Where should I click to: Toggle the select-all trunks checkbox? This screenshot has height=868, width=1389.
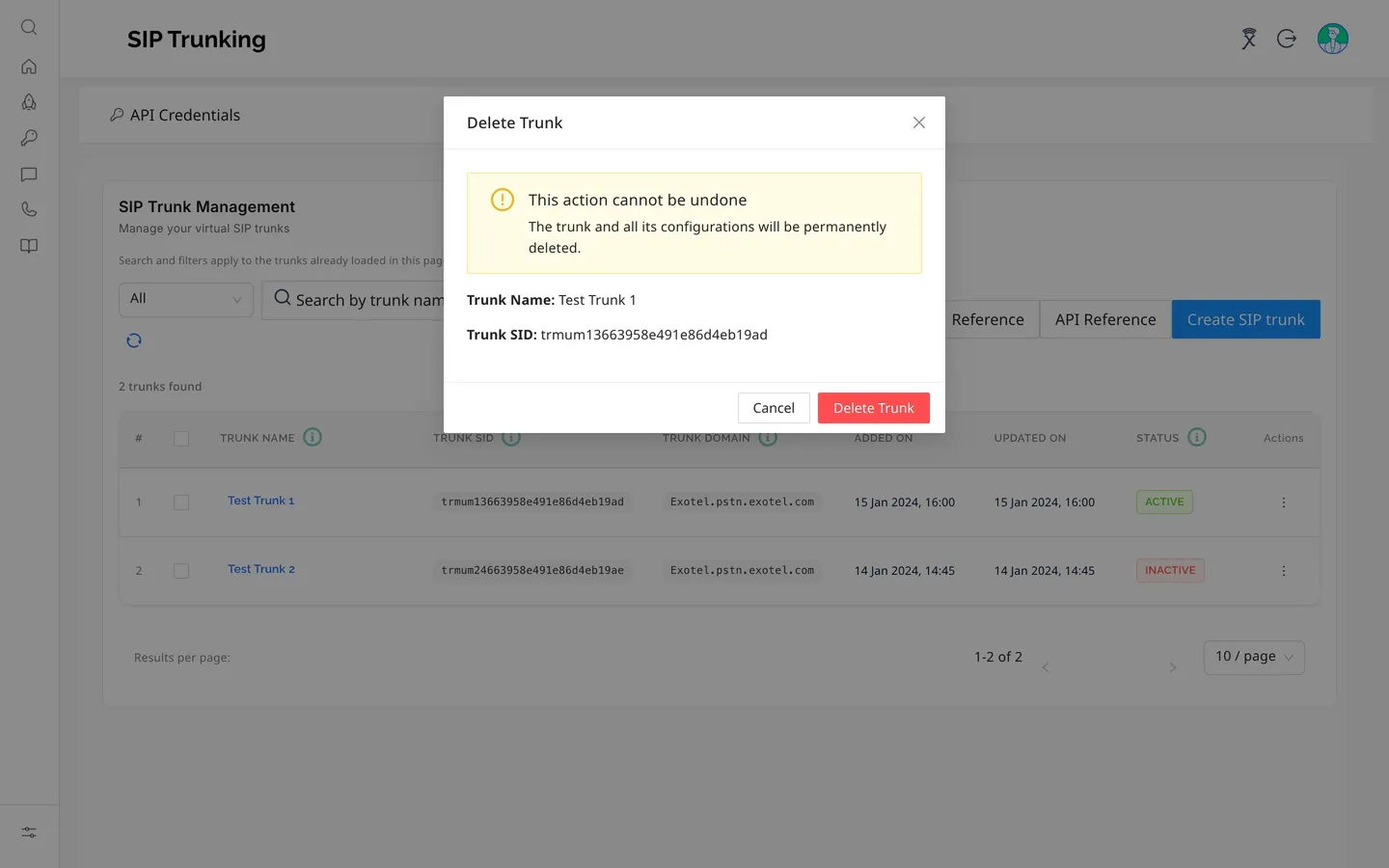coord(181,439)
